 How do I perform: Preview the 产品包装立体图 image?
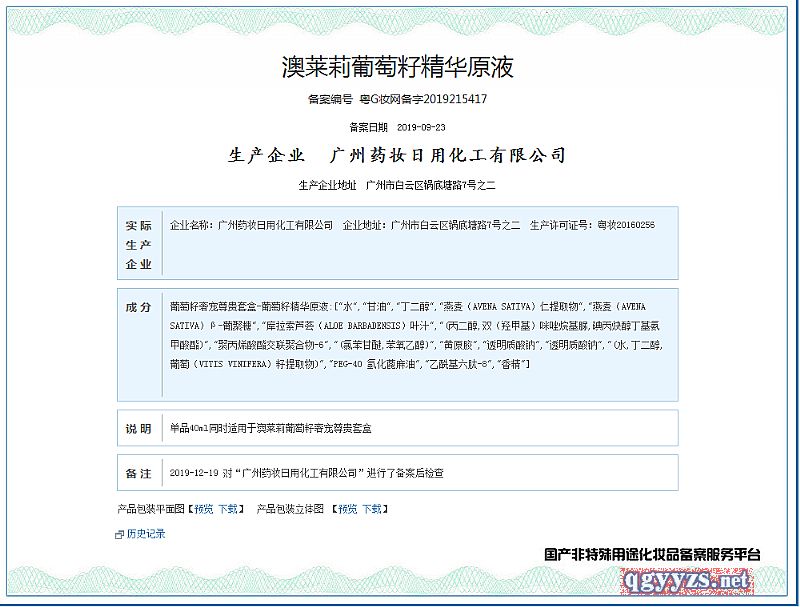(347, 509)
